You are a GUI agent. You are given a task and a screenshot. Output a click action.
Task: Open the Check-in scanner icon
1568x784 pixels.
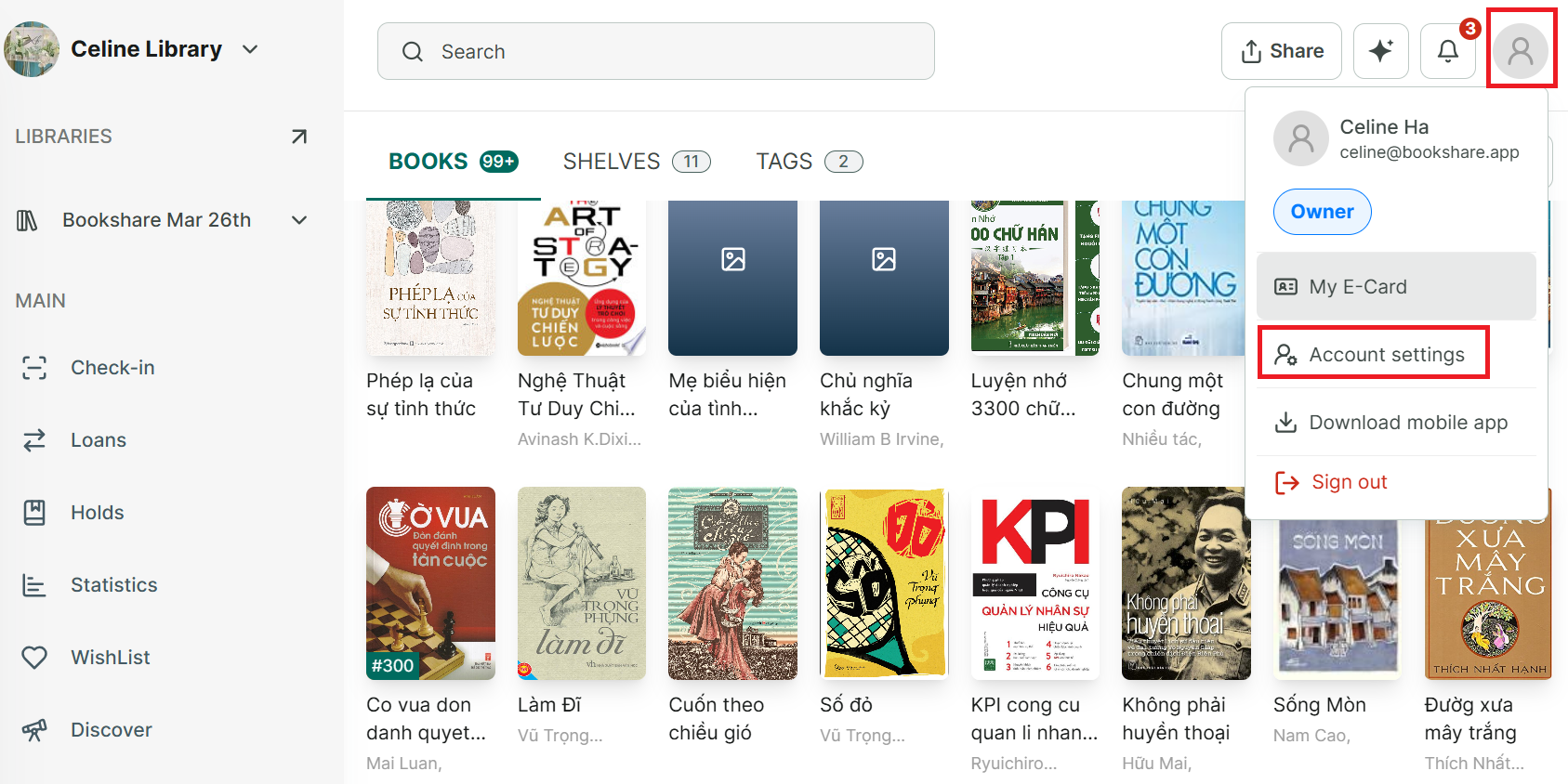tap(34, 368)
